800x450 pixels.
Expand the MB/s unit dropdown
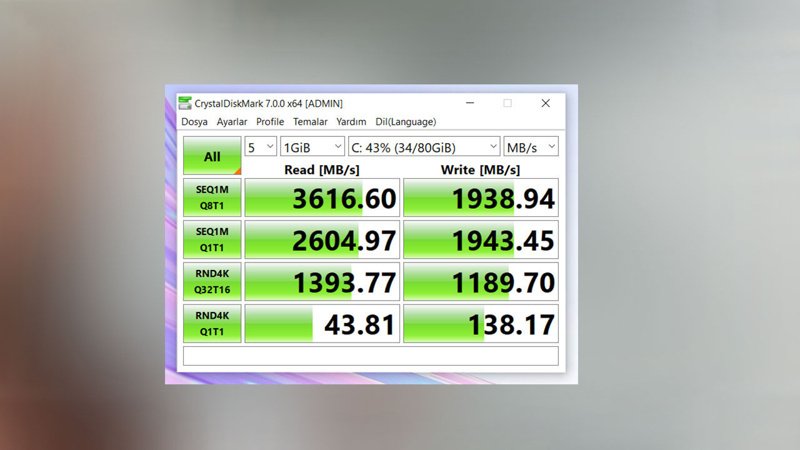pyautogui.click(x=531, y=147)
